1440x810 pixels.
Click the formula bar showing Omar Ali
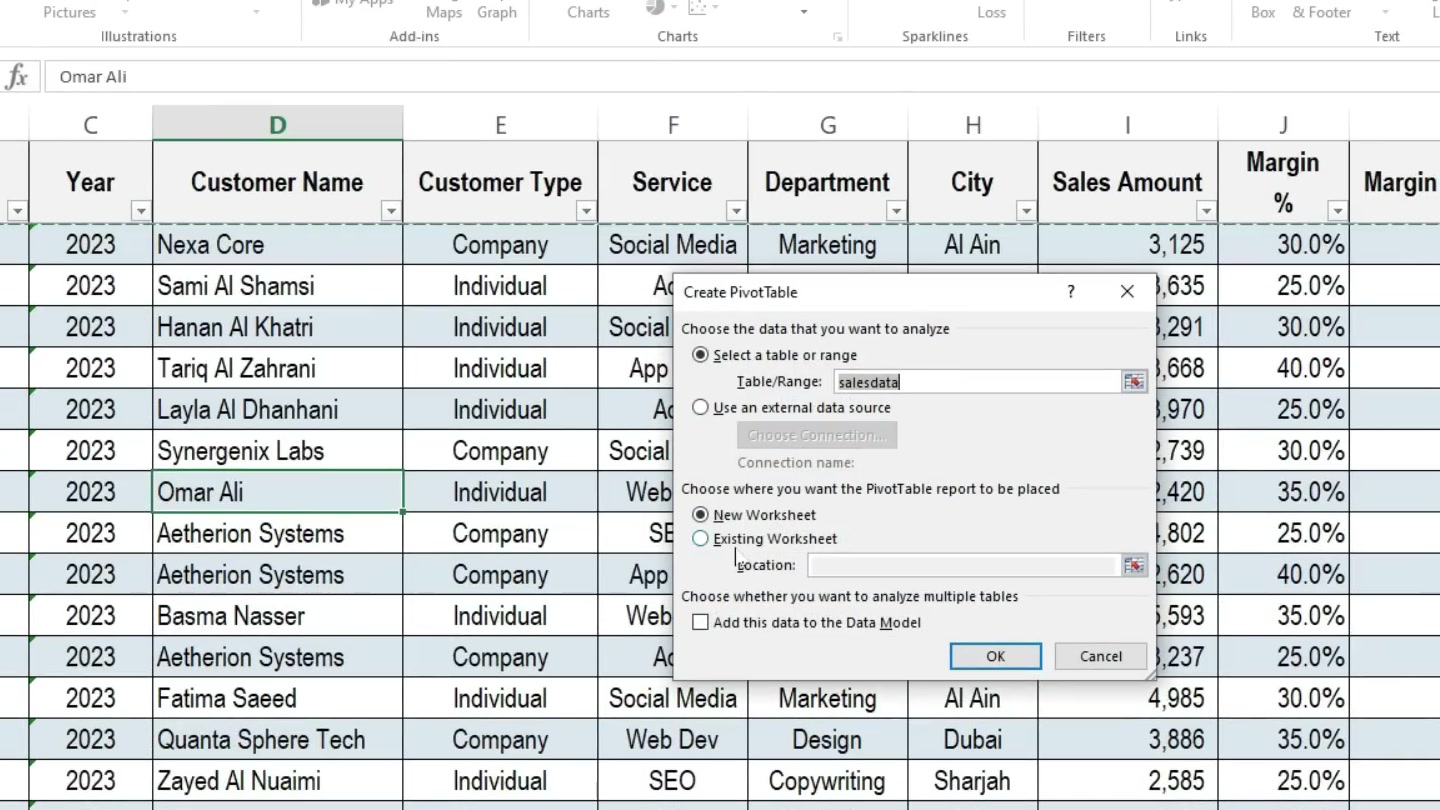[742, 77]
